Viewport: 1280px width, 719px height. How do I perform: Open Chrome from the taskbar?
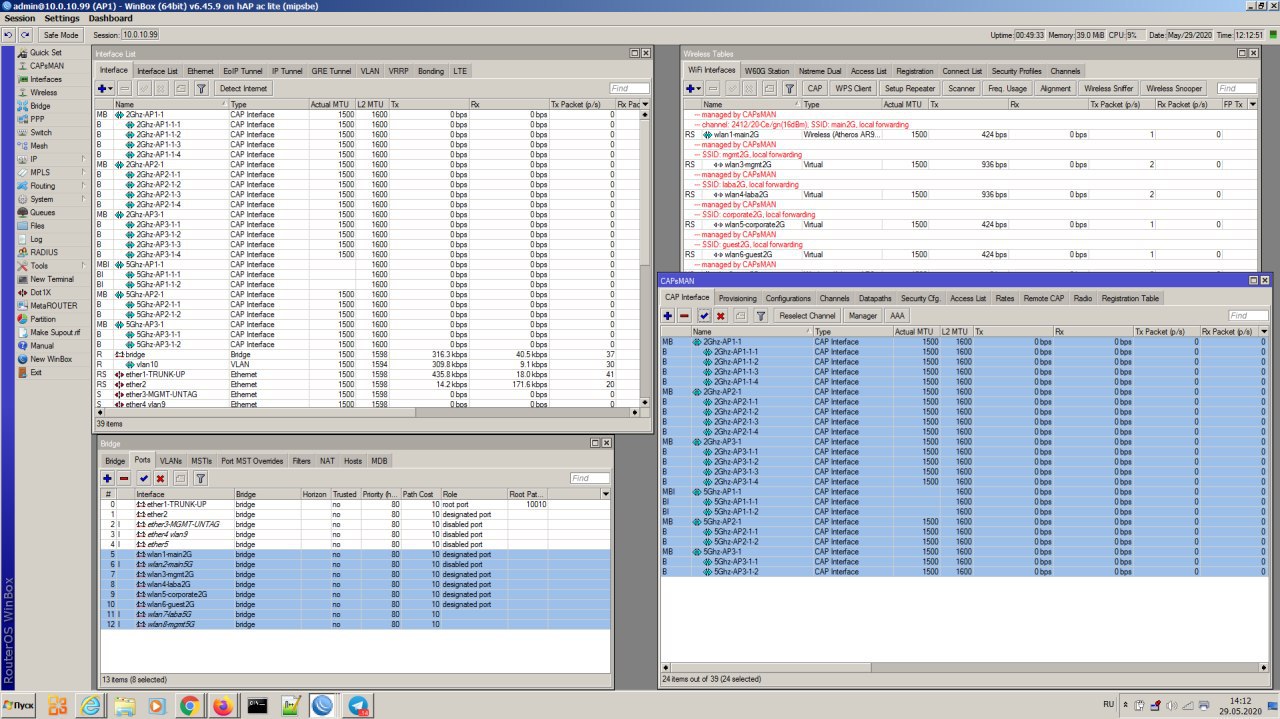[x=189, y=706]
